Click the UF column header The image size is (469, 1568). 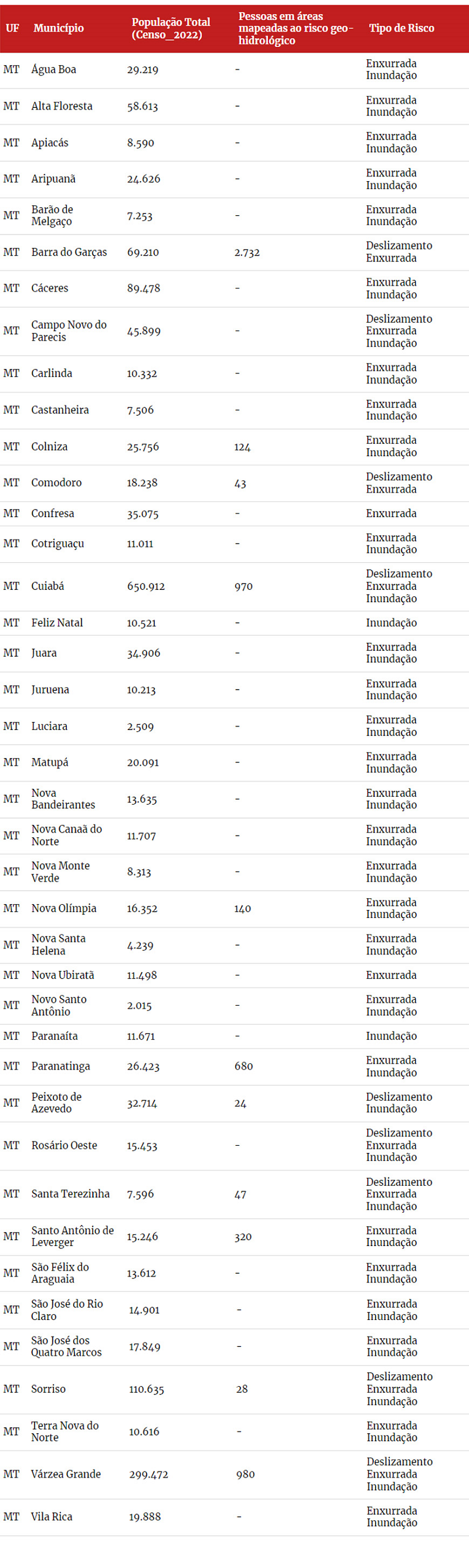(12, 28)
